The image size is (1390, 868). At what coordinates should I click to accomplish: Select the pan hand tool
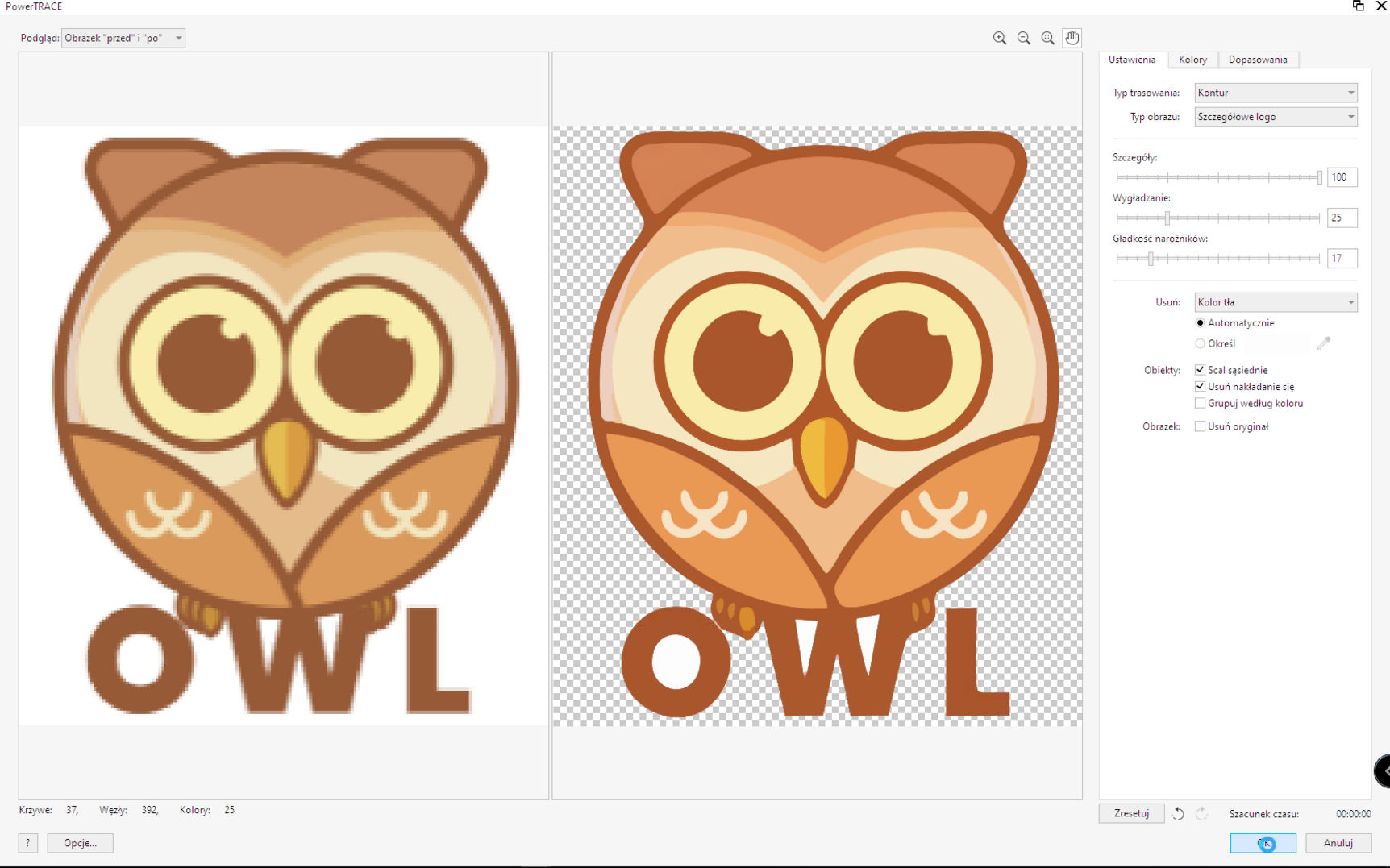1072,38
